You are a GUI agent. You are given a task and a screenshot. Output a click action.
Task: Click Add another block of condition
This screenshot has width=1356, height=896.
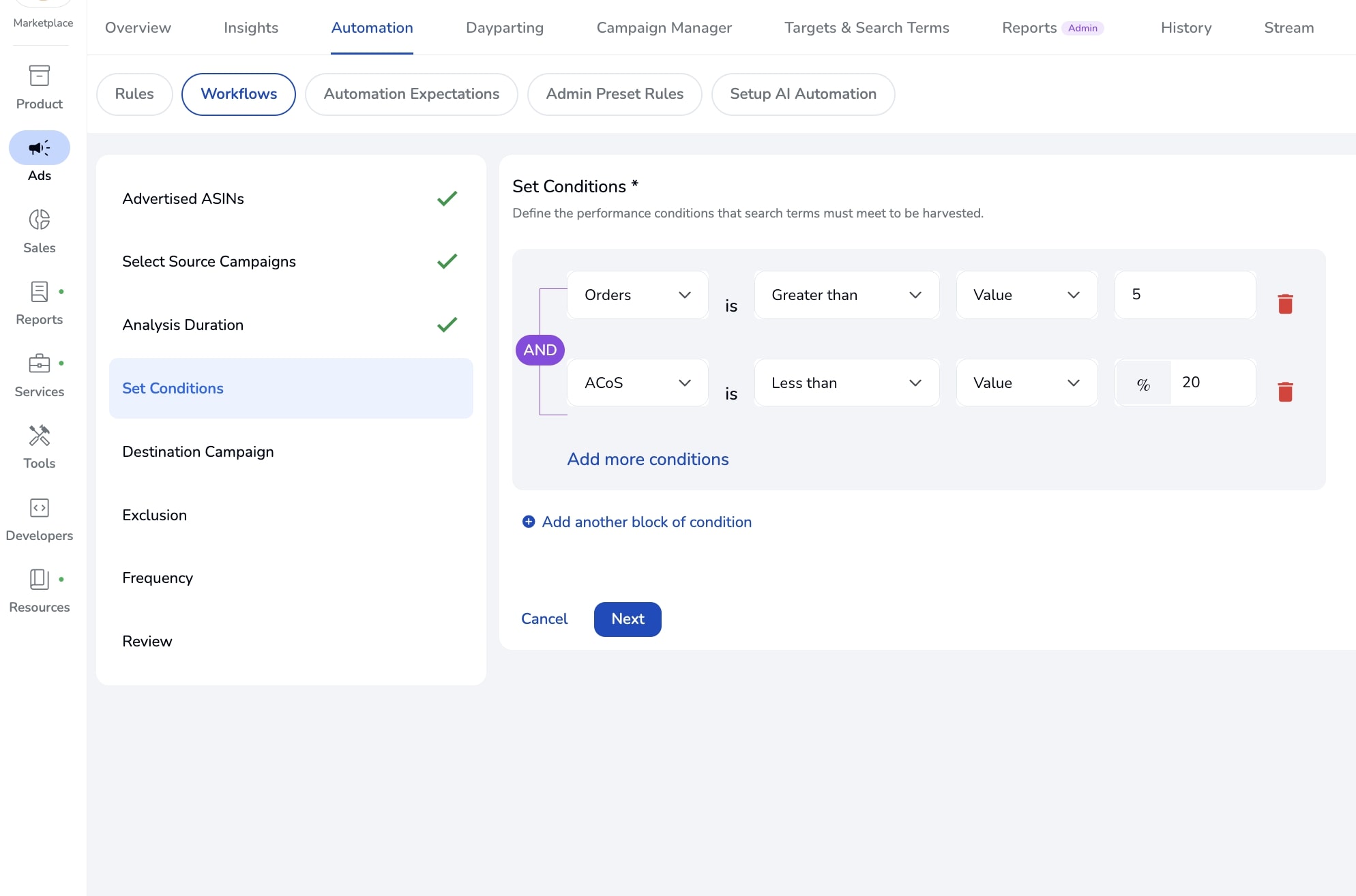click(x=647, y=522)
